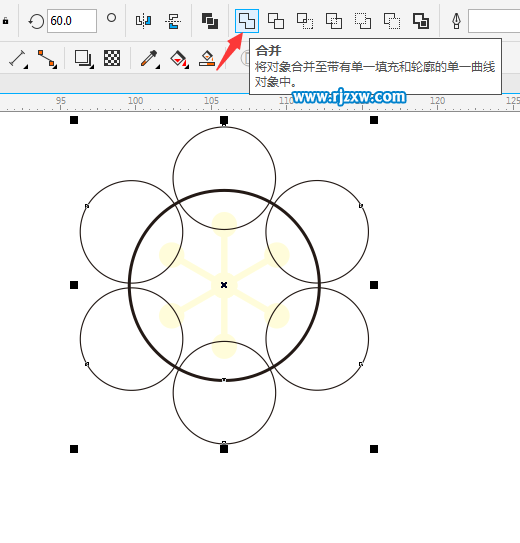This screenshot has height=543, width=520.
Task: Mirror selection horizontally
Action: [x=143, y=21]
